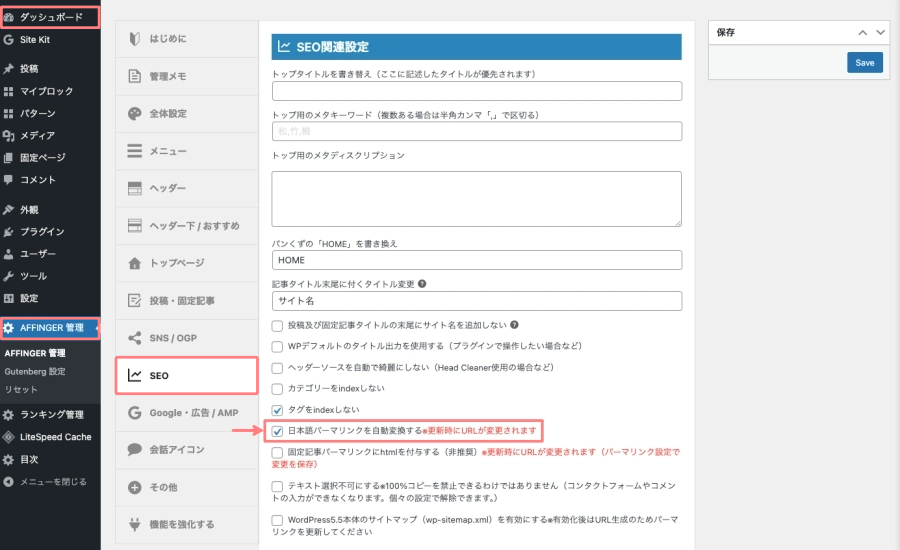900x550 pixels.
Task: Click the plug icon beside プラグイン
Action: point(9,232)
